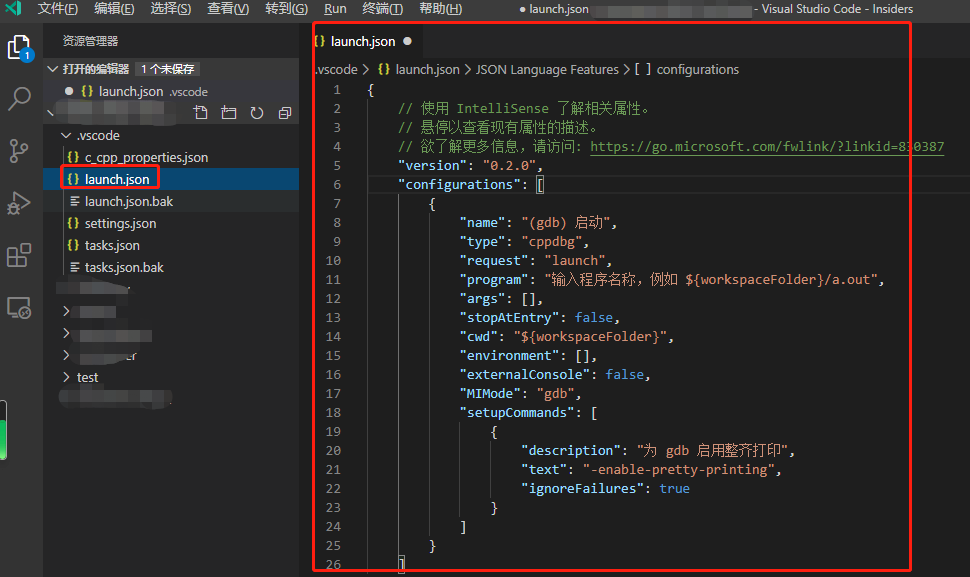Screen dimensions: 970x577
Task: Click JSON Language Features breadcrumb
Action: (547, 69)
